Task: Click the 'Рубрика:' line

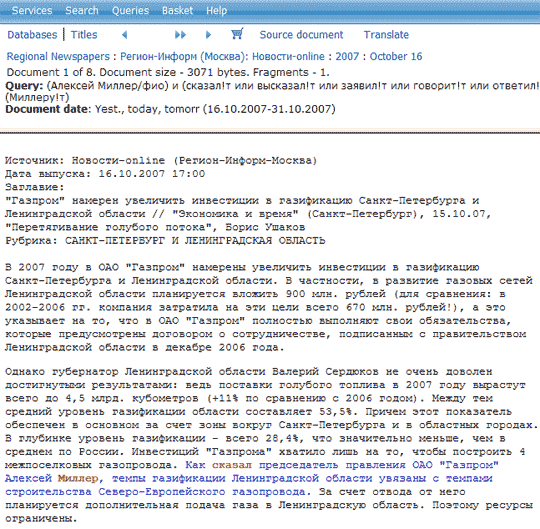Action: tap(165, 241)
